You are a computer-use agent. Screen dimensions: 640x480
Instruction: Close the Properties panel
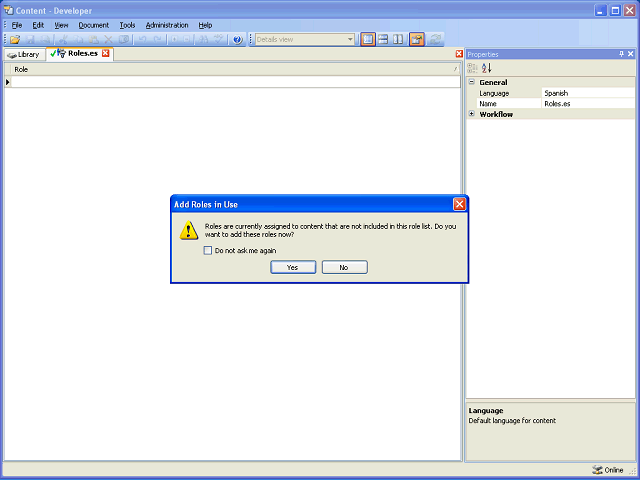(631, 54)
